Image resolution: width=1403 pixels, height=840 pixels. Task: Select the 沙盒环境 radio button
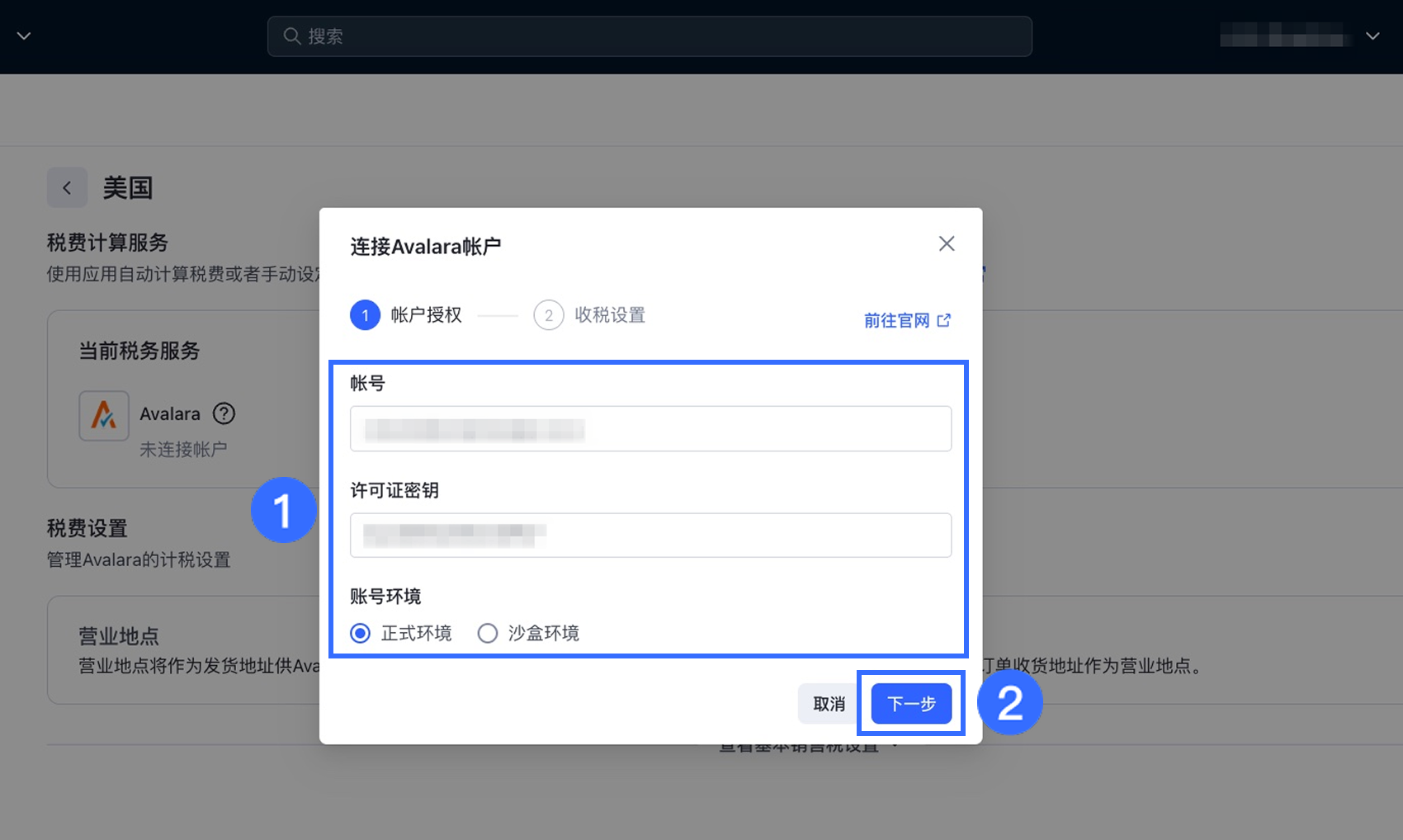coord(488,633)
